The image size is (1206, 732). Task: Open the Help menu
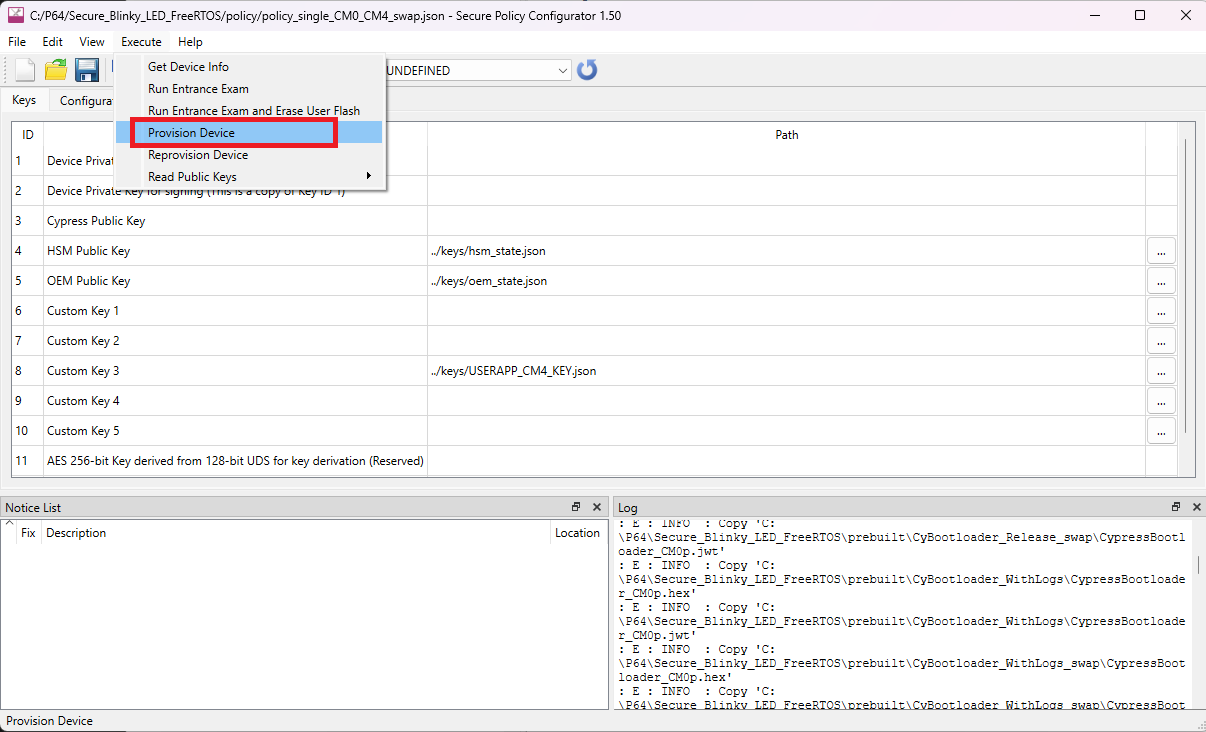click(190, 42)
